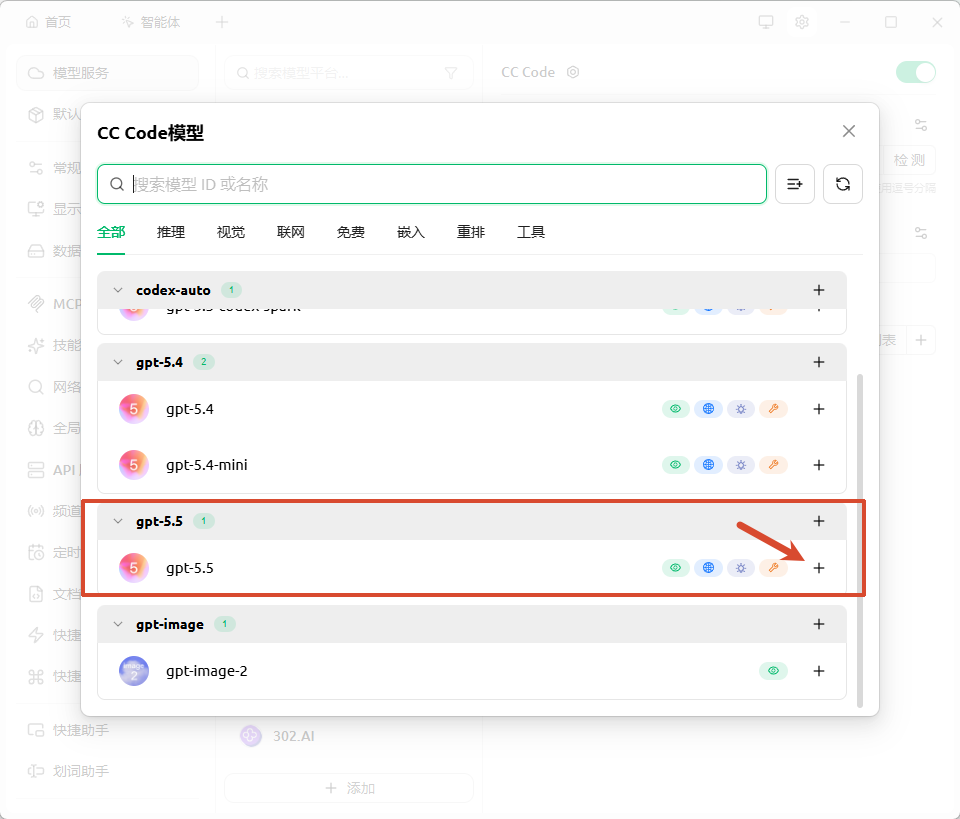Viewport: 960px width, 819px height.
Task: Focus the 搜索模型 ID 或名称 search field
Action: point(432,184)
